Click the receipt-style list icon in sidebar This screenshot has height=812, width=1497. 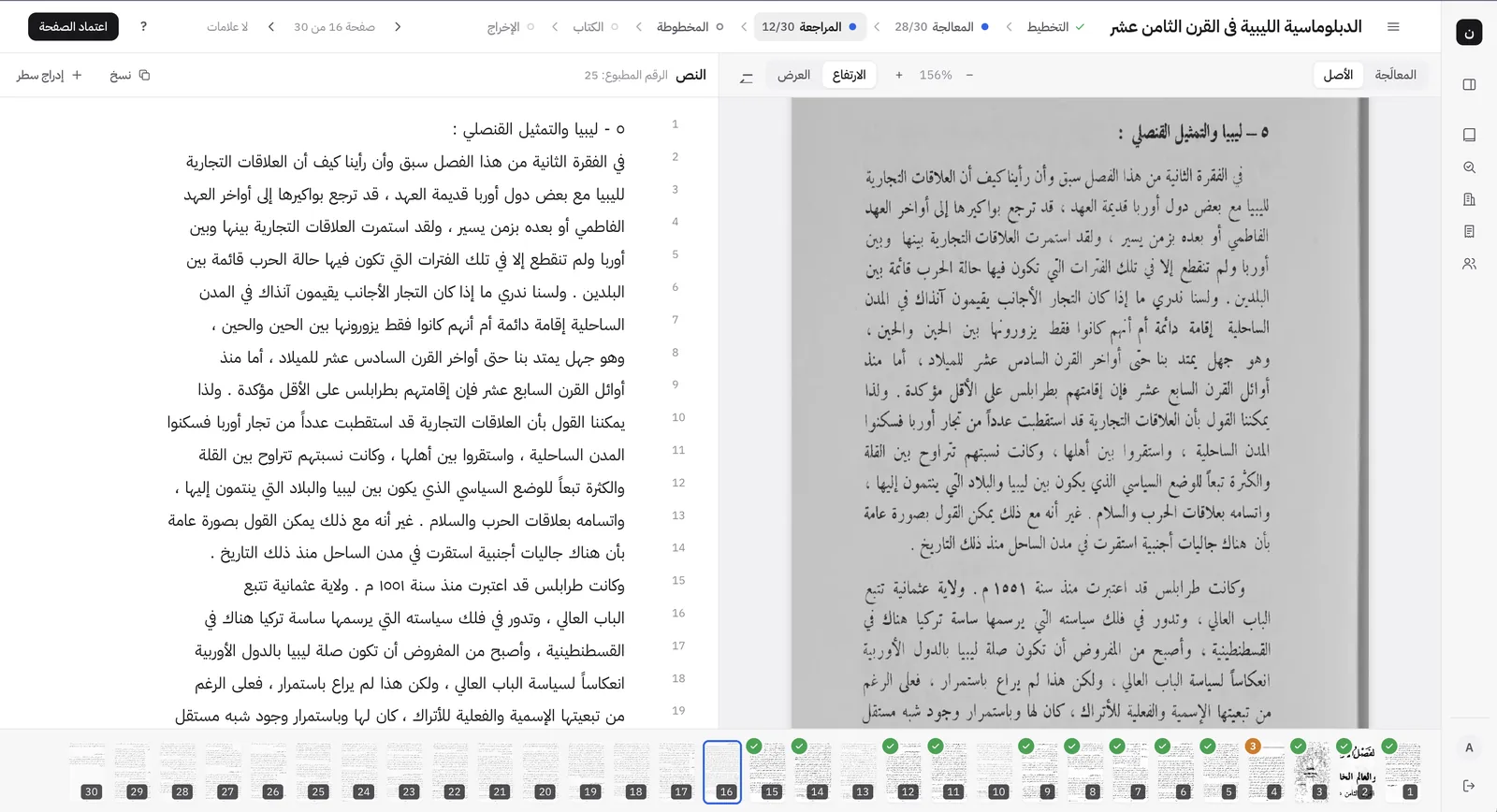pyautogui.click(x=1469, y=231)
